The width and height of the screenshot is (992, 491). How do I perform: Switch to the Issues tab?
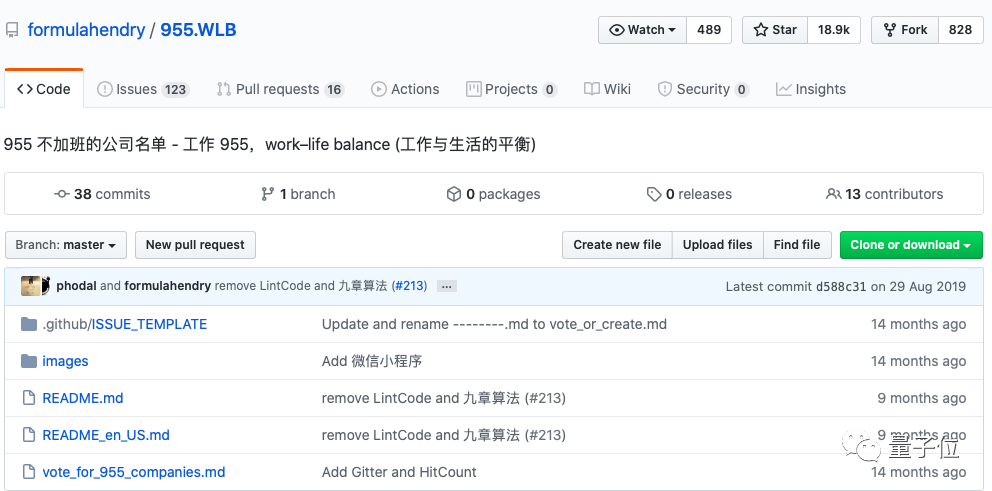(142, 89)
